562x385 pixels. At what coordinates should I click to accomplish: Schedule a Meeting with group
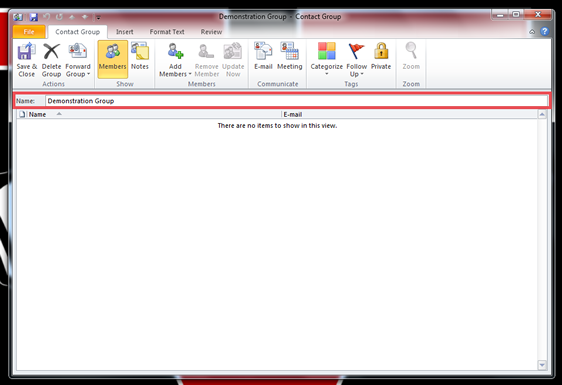coord(290,57)
